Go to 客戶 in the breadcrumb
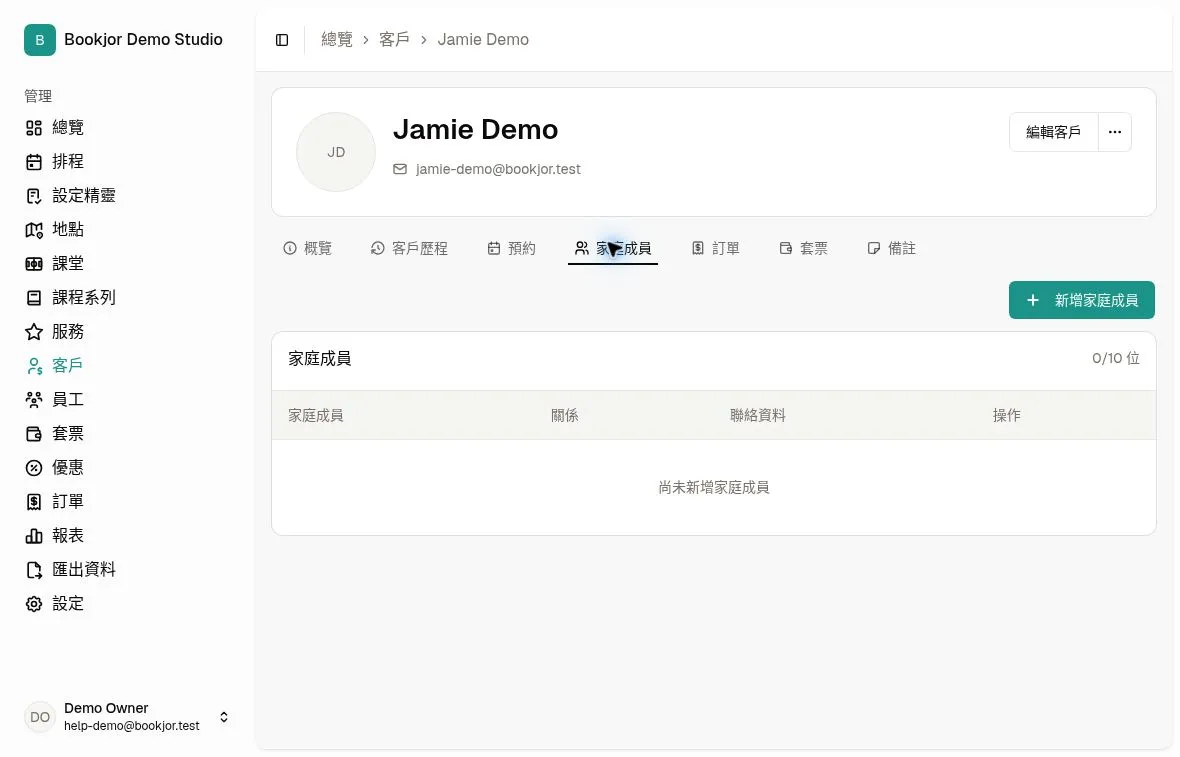This screenshot has width=1180, height=757. (394, 40)
